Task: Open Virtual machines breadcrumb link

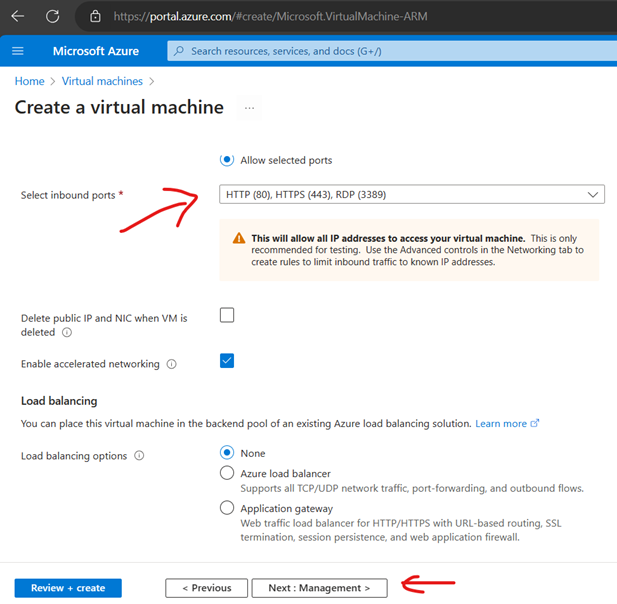Action: (x=102, y=81)
